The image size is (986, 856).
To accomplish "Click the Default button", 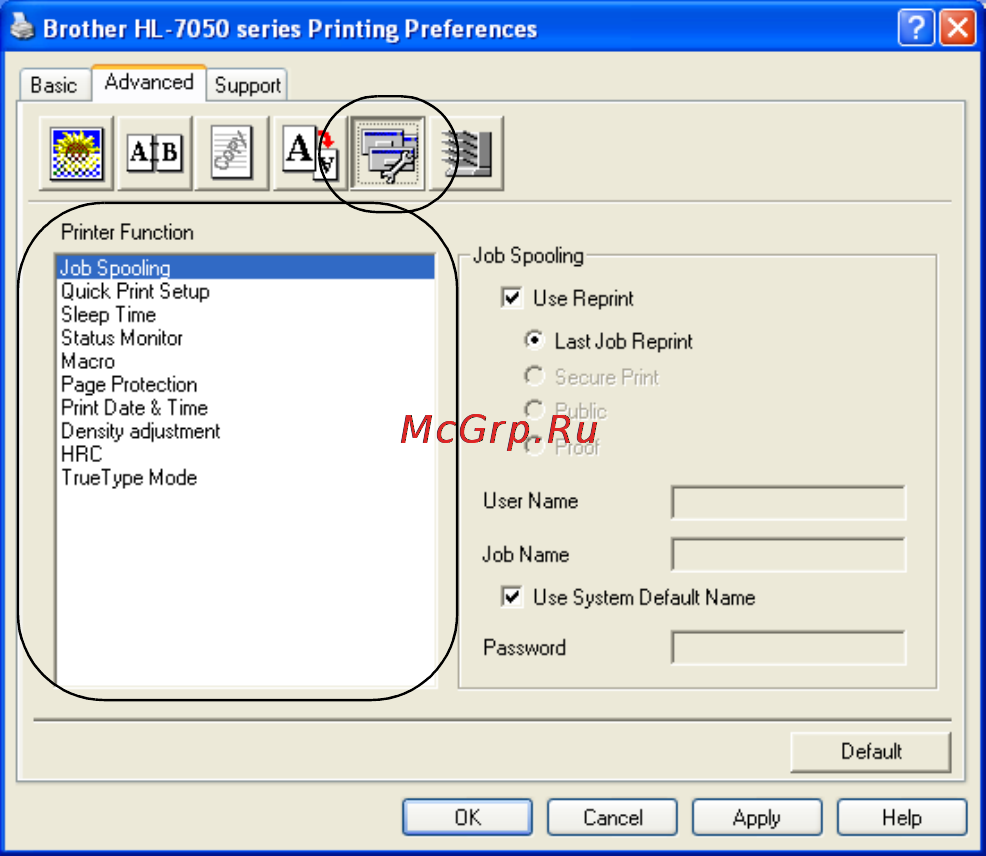I will [871, 751].
